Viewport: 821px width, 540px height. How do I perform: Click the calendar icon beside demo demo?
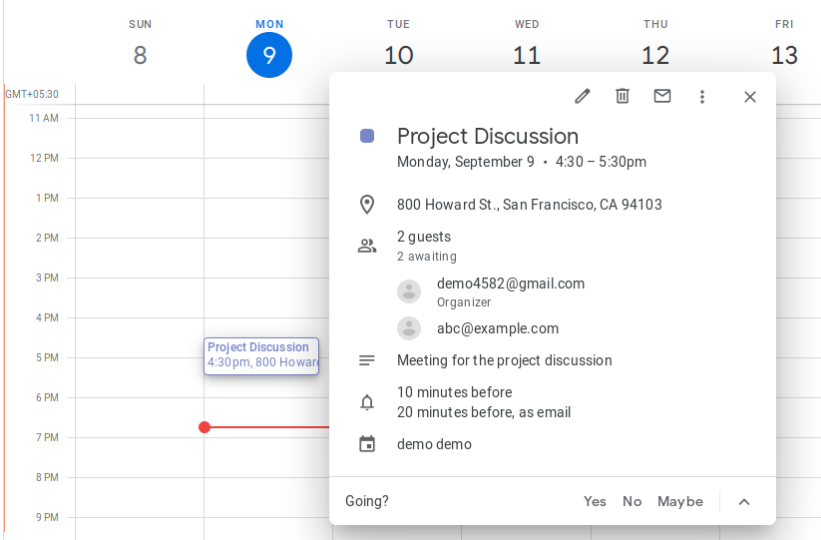point(367,444)
